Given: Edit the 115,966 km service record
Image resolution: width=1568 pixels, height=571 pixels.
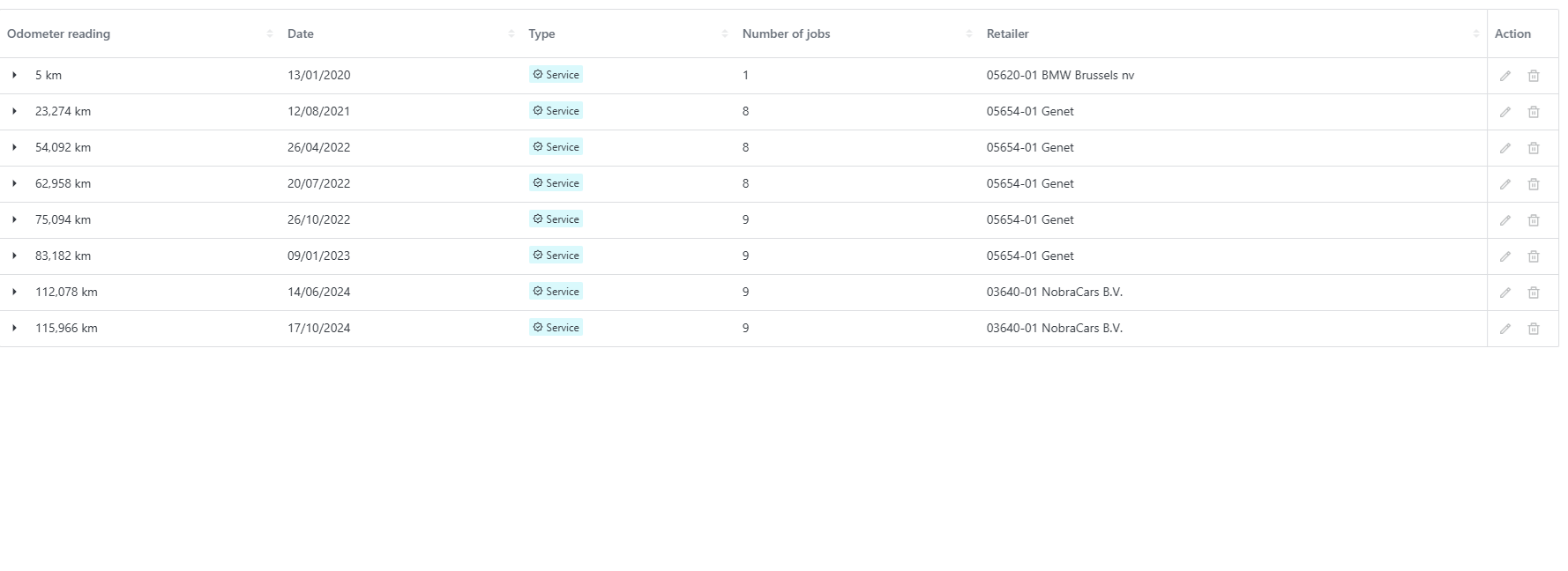Looking at the screenshot, I should 1505,329.
